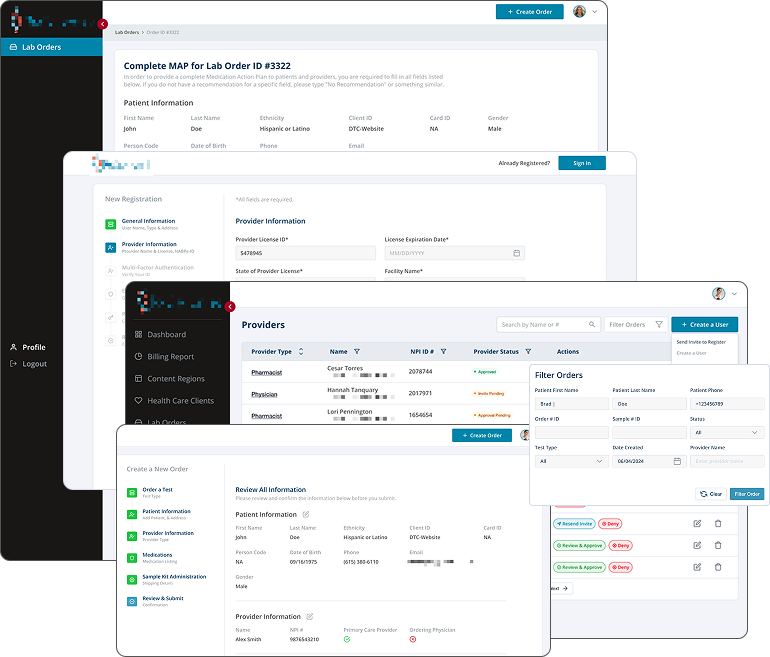
Task: Click the edit pencil next to Patient Information
Action: pyautogui.click(x=306, y=514)
